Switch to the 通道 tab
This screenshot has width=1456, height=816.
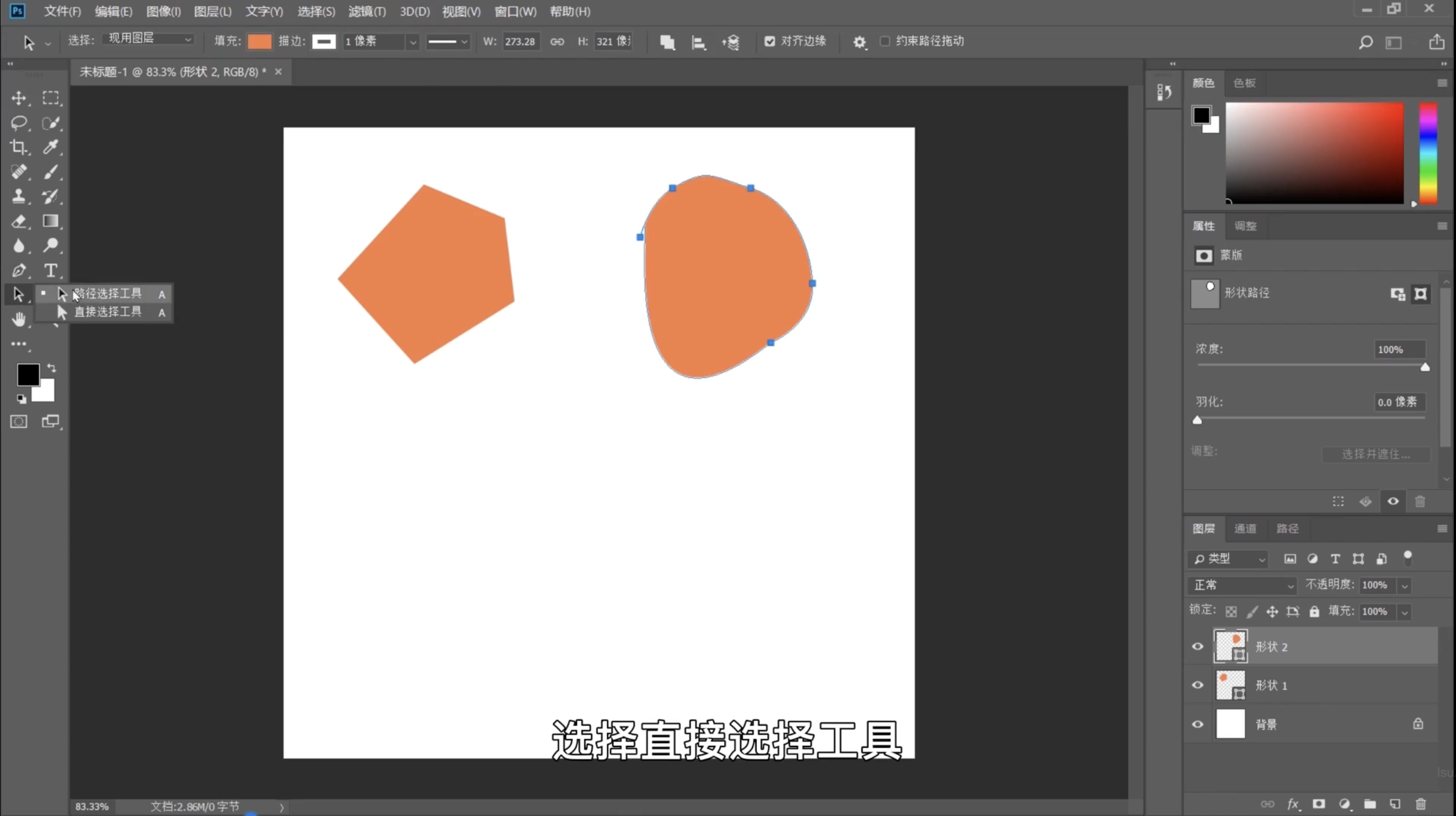pos(1245,528)
